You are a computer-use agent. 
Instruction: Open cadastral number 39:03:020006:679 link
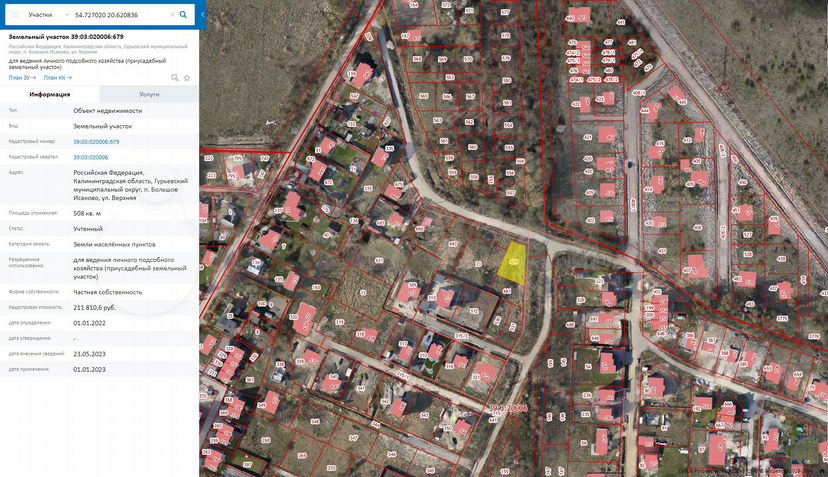pos(96,142)
